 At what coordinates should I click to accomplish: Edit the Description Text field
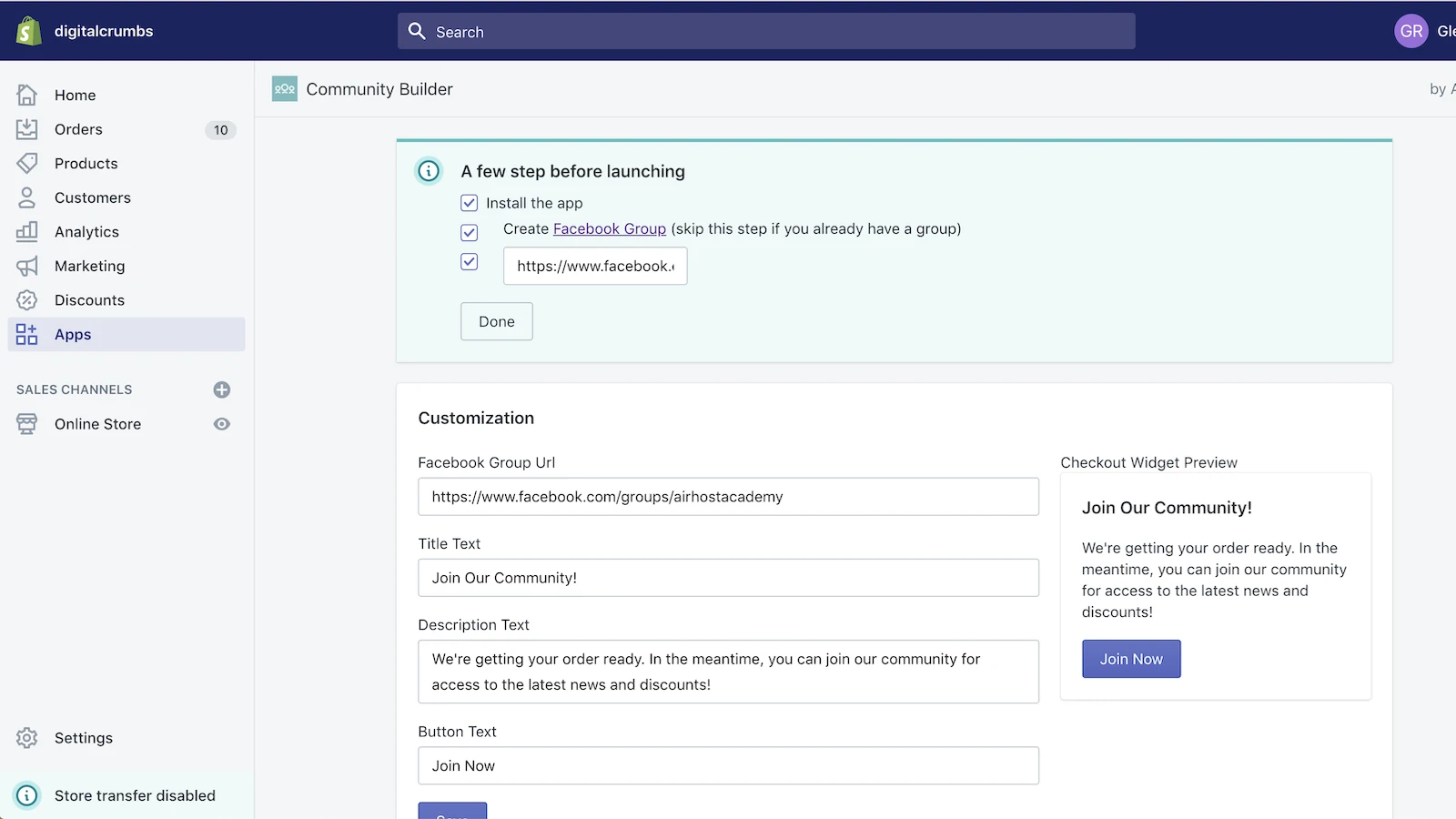728,672
